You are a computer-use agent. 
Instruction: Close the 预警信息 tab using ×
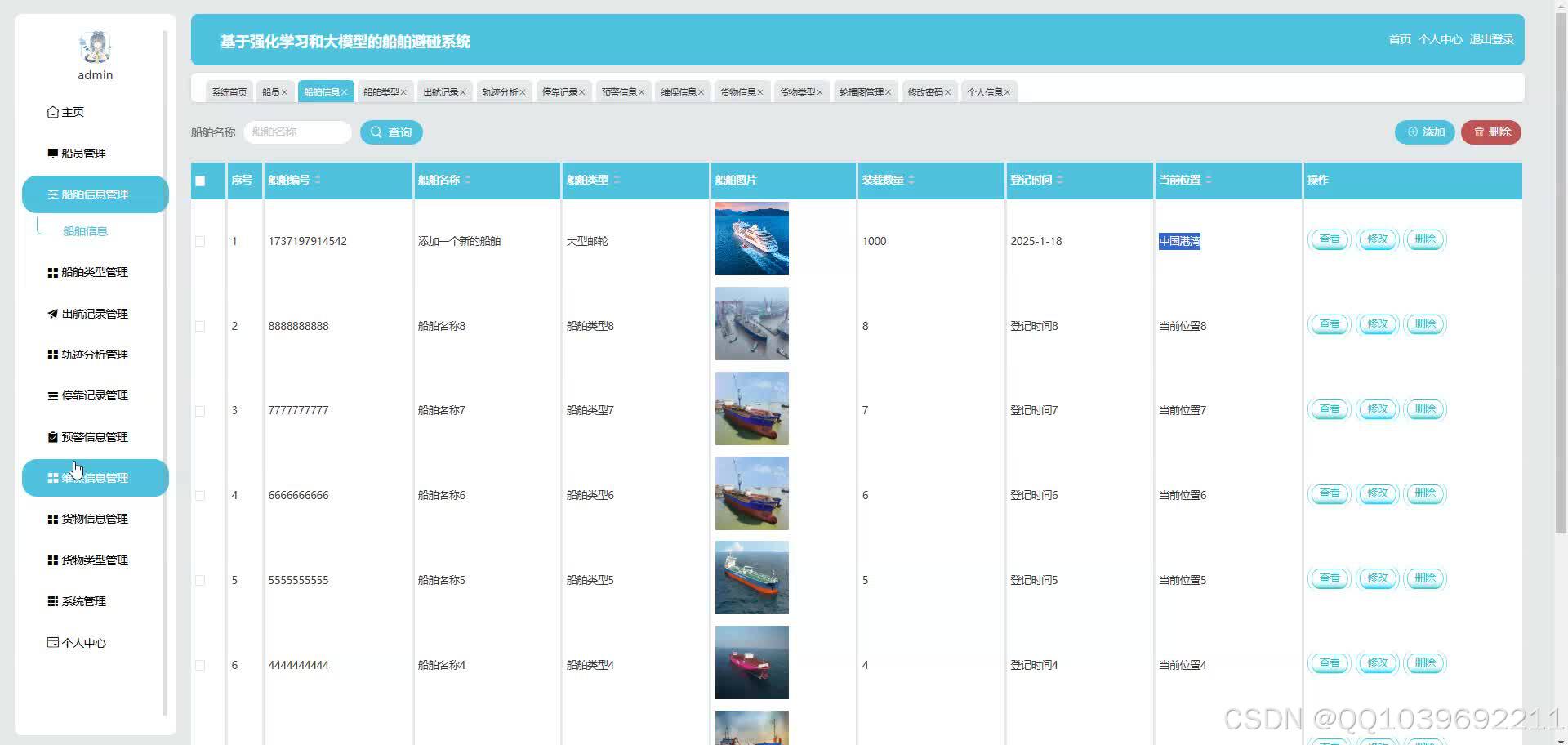click(642, 92)
